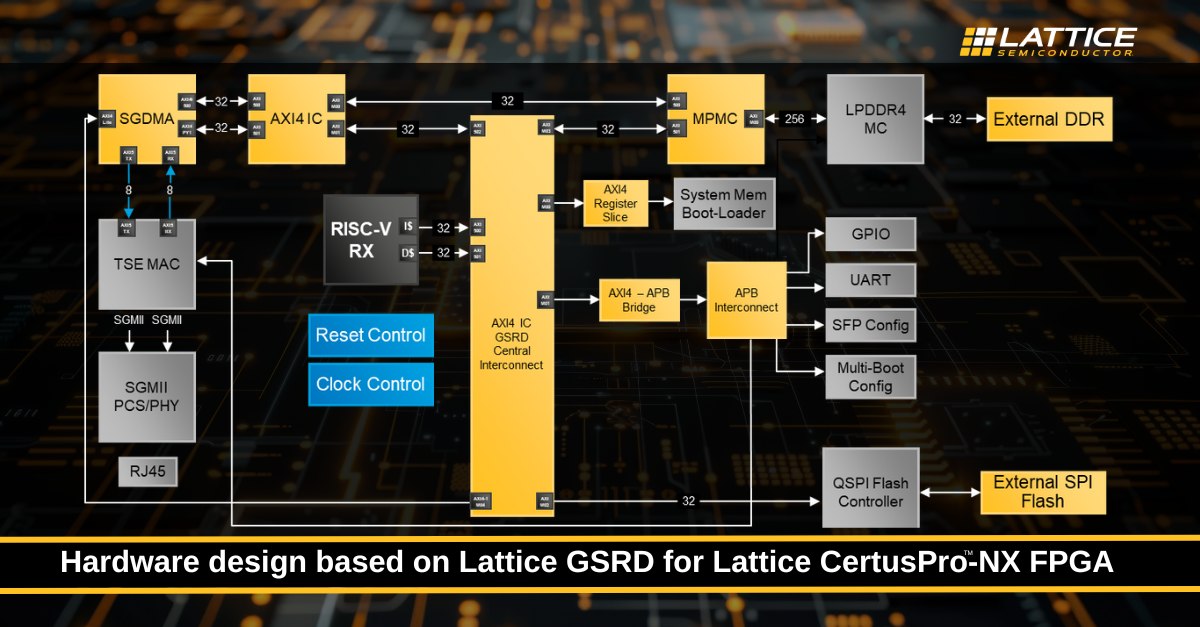The height and width of the screenshot is (627, 1200).
Task: Click the RJ45 block
Action: (x=147, y=472)
